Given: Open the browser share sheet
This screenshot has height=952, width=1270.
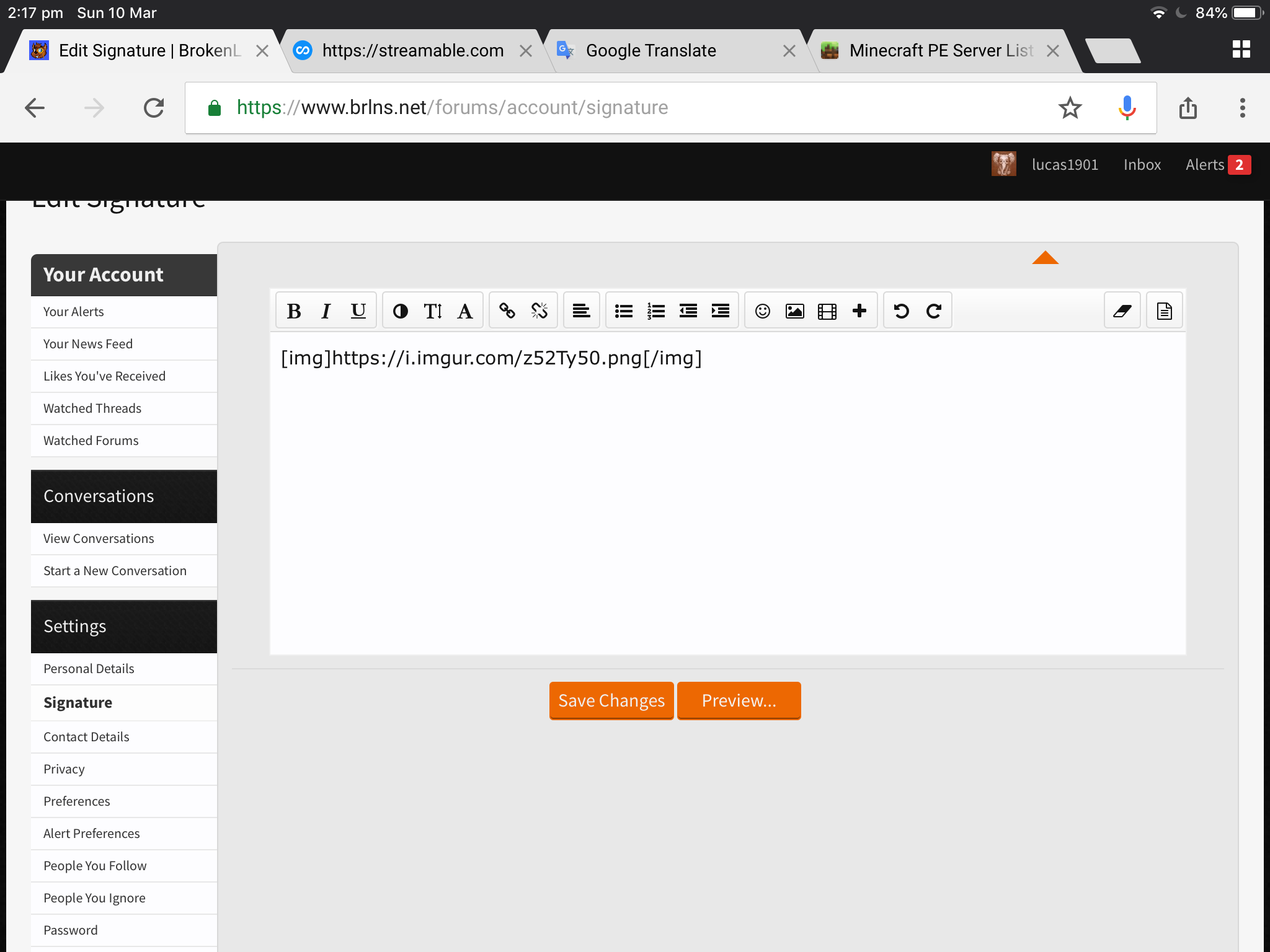Looking at the screenshot, I should coord(1188,108).
